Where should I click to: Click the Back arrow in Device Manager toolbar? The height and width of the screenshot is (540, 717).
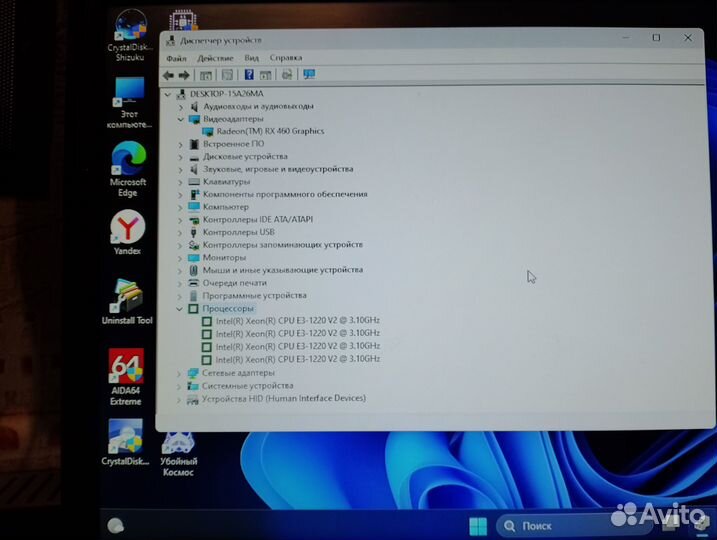pos(168,75)
